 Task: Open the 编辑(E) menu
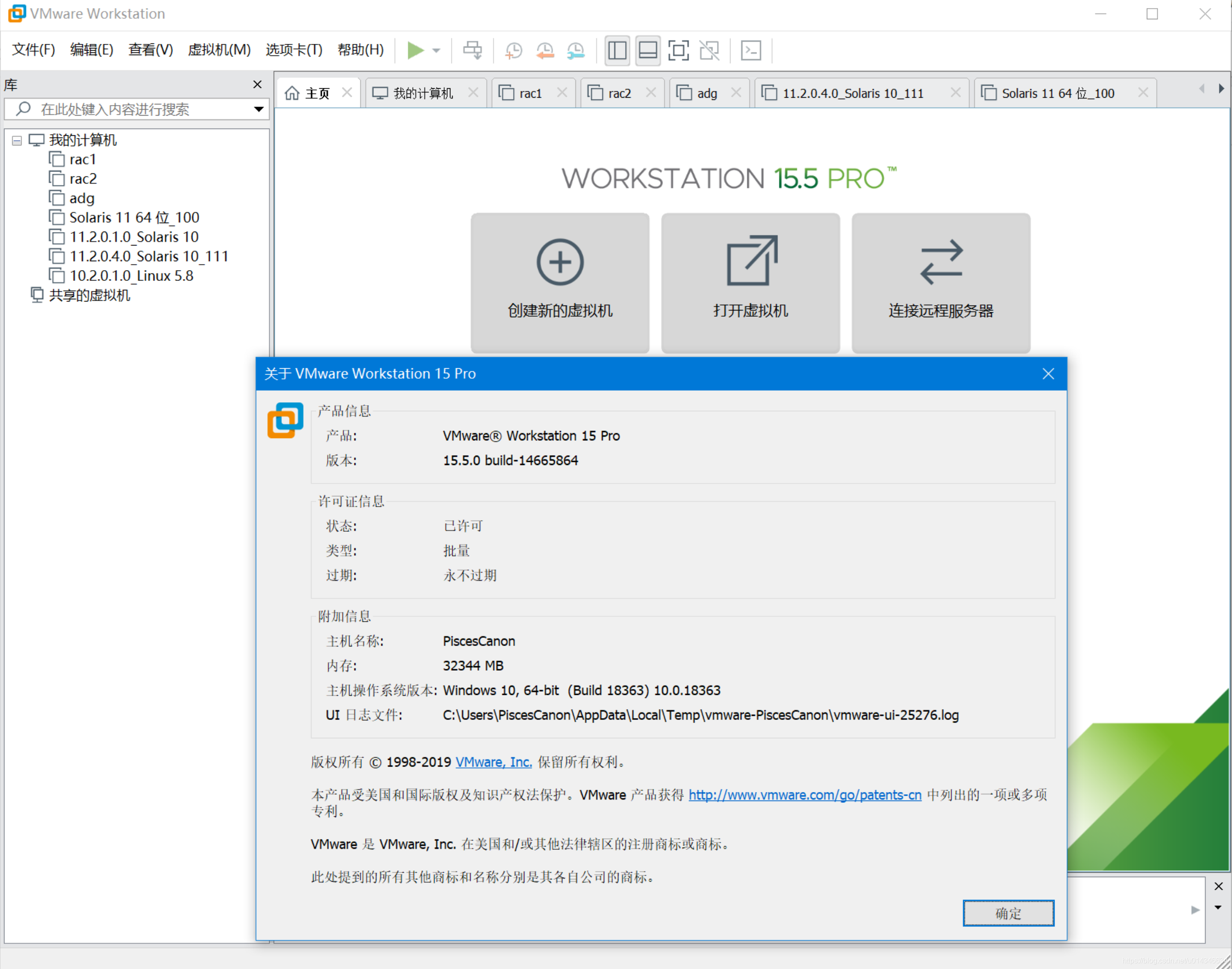tap(91, 50)
